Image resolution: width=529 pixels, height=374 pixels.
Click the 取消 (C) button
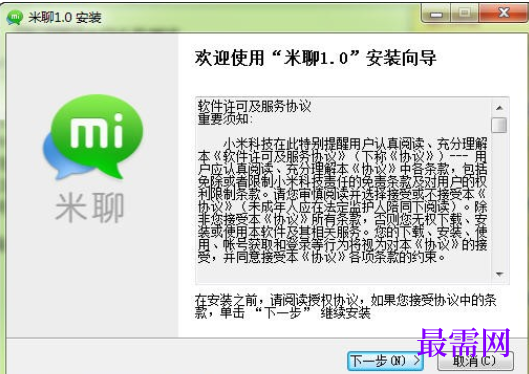click(475, 361)
